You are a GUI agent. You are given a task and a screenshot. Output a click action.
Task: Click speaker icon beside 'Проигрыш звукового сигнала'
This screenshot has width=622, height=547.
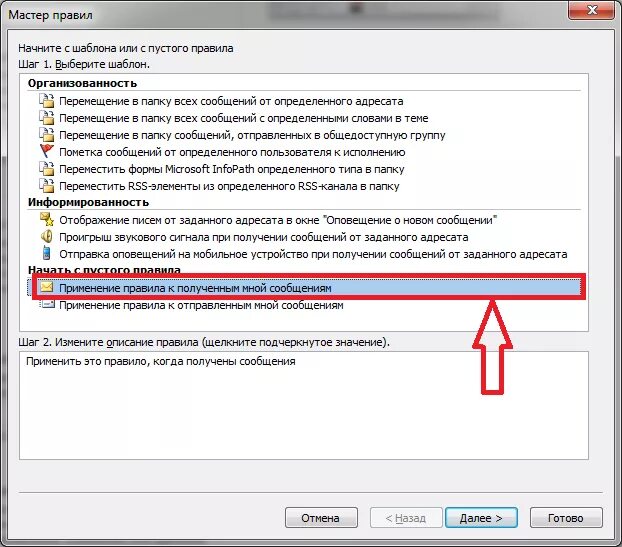[x=47, y=236]
